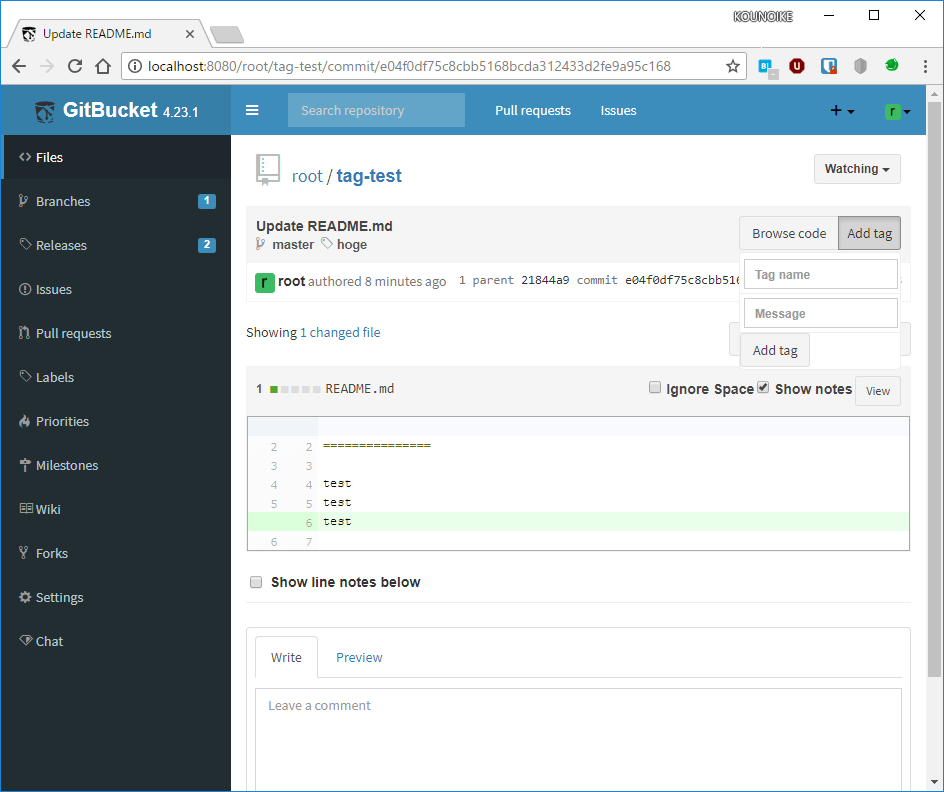Click the Branches count badge 1
The width and height of the screenshot is (944, 792).
click(206, 201)
